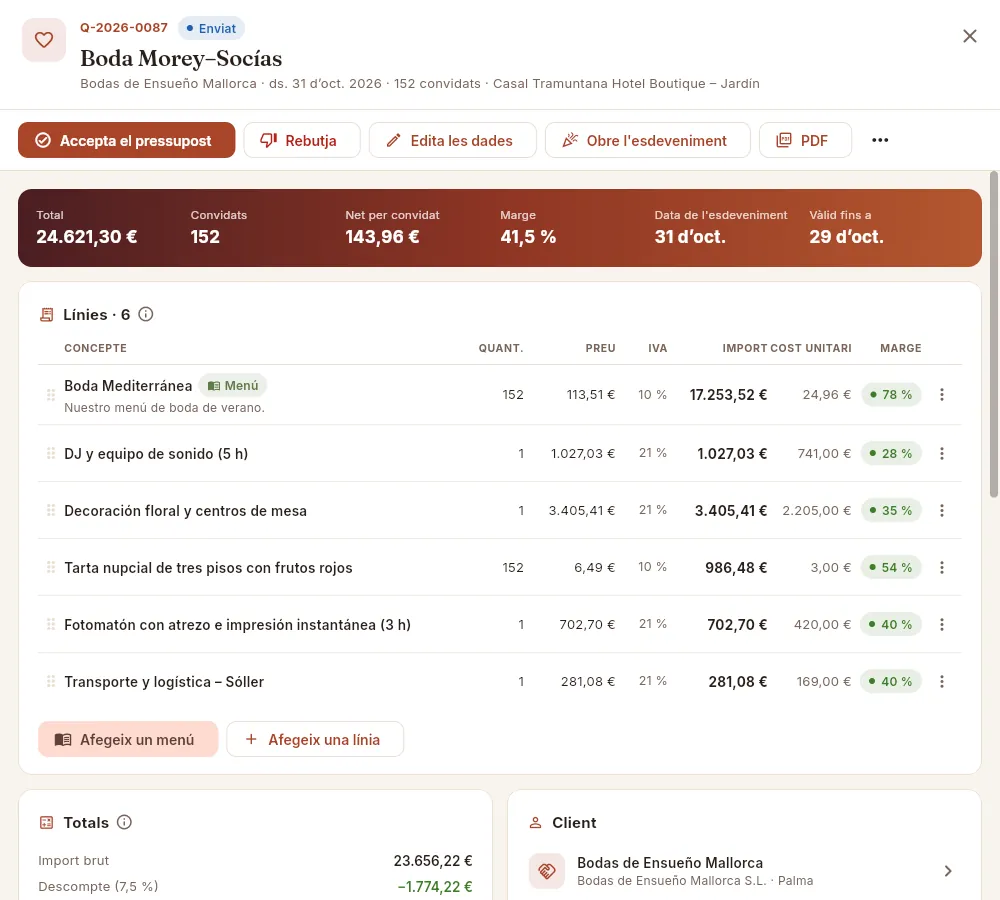Click Obre l'esdeveniment button

coord(647,140)
